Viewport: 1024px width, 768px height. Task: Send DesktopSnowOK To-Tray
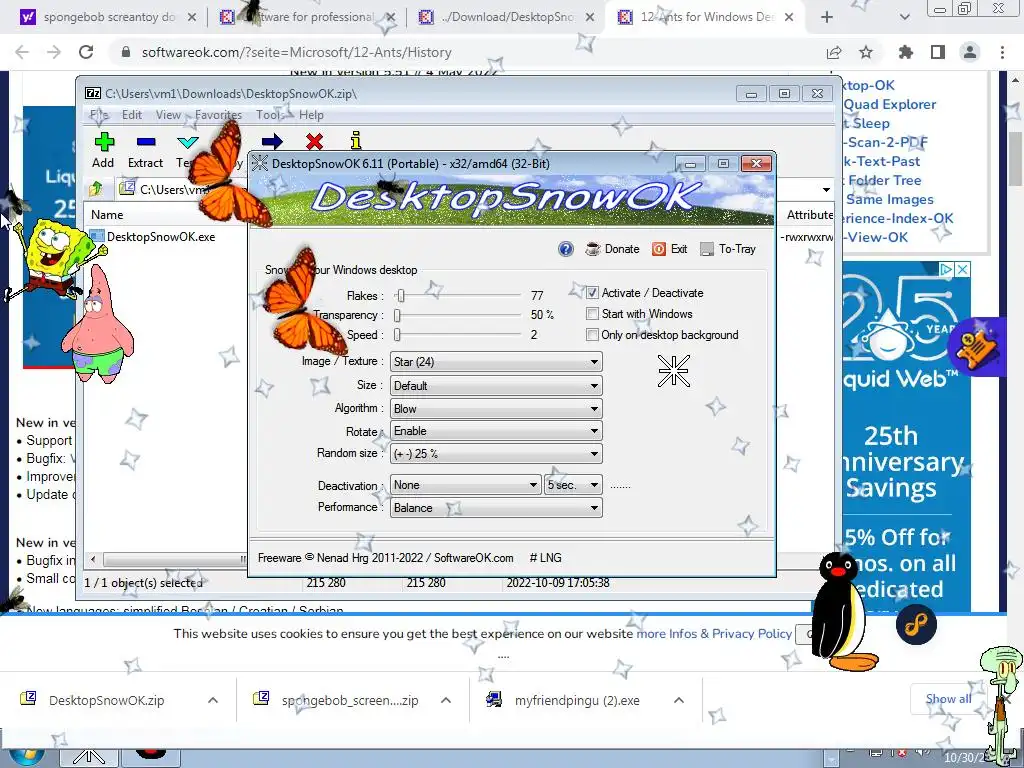click(x=728, y=249)
